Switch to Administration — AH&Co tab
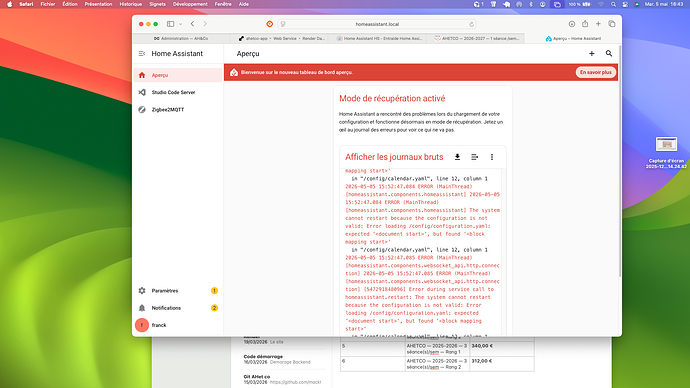 (181, 39)
